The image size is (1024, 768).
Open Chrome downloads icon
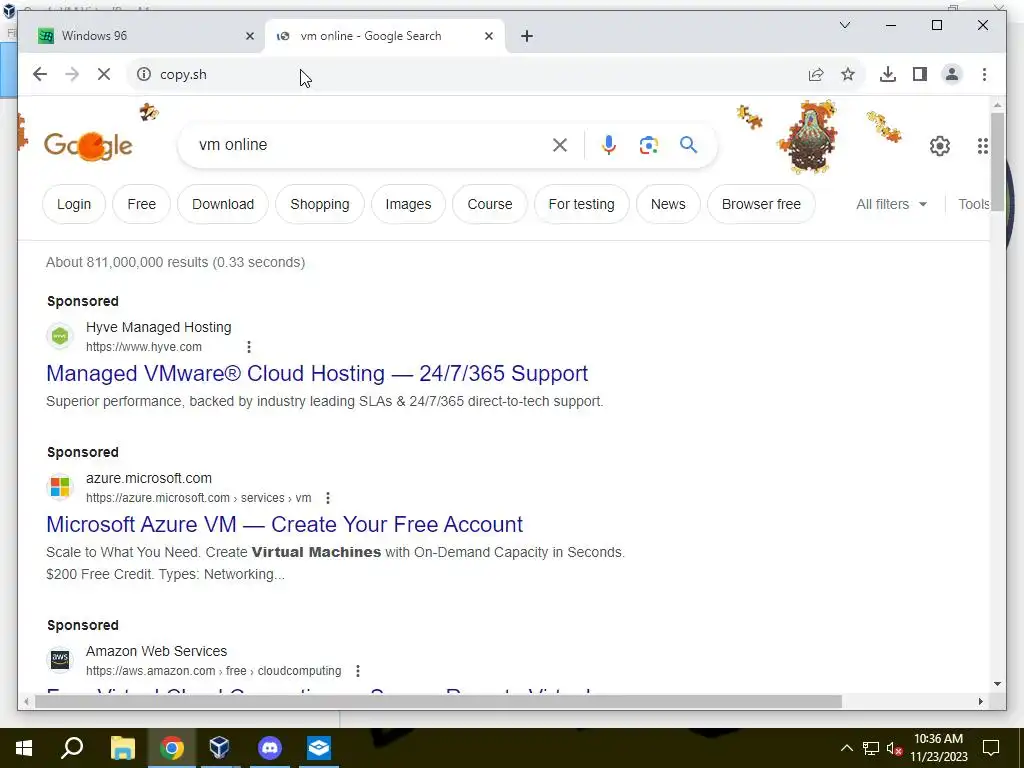coord(888,74)
